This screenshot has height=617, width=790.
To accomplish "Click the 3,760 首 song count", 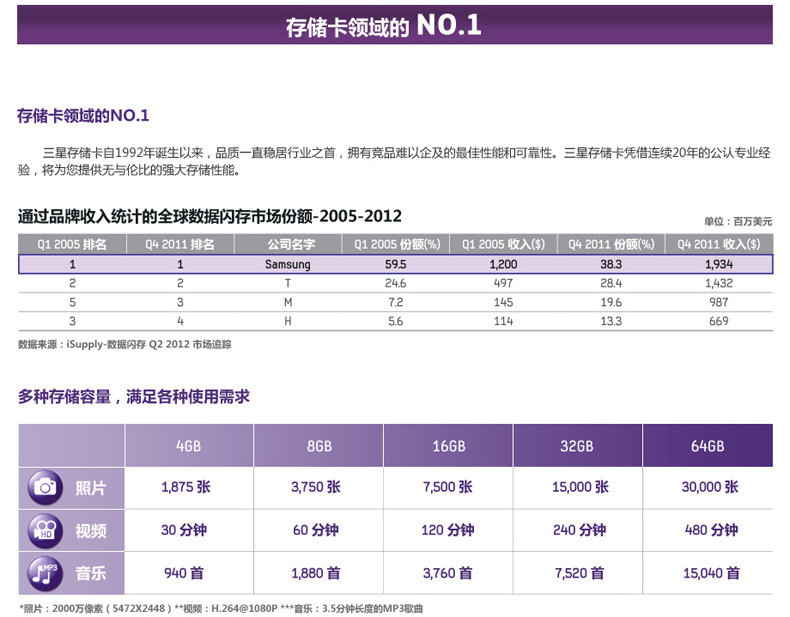I will pyautogui.click(x=447, y=573).
